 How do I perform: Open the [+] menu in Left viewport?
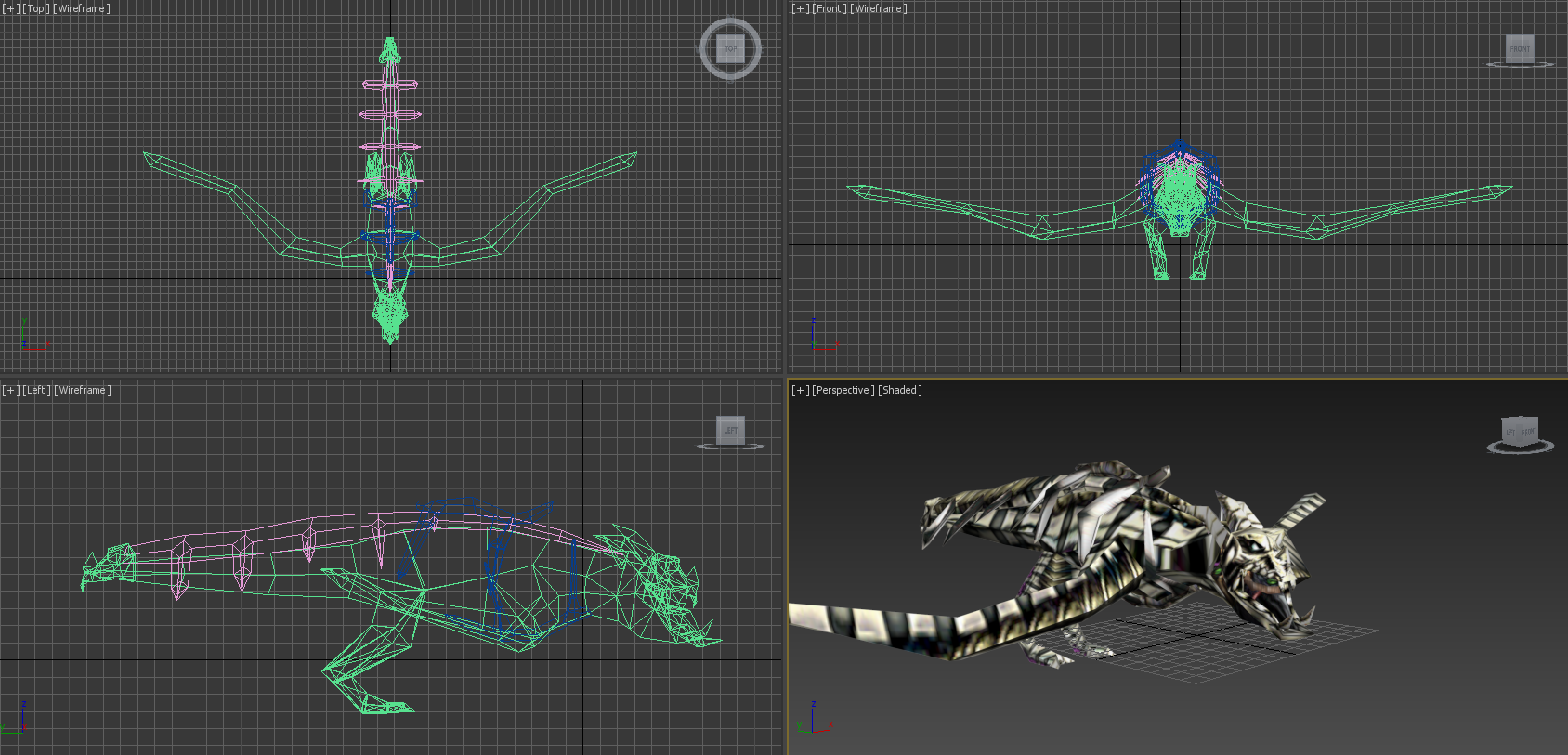pyautogui.click(x=10, y=390)
